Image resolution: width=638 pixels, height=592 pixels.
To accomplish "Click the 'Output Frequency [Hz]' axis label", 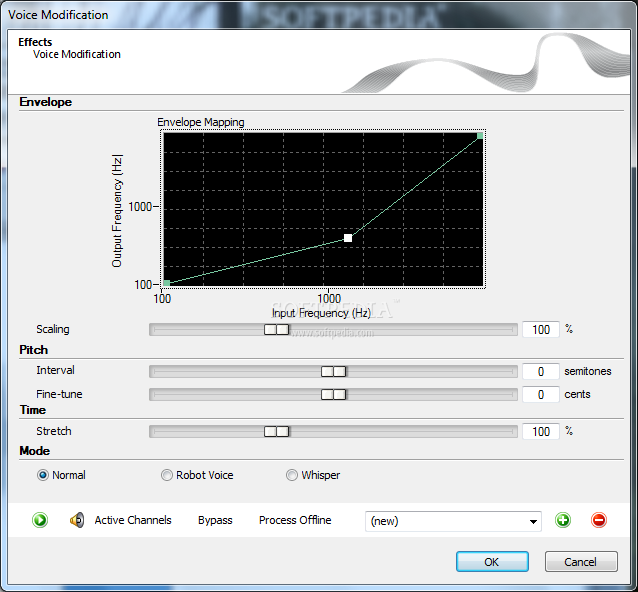I will pos(117,211).
